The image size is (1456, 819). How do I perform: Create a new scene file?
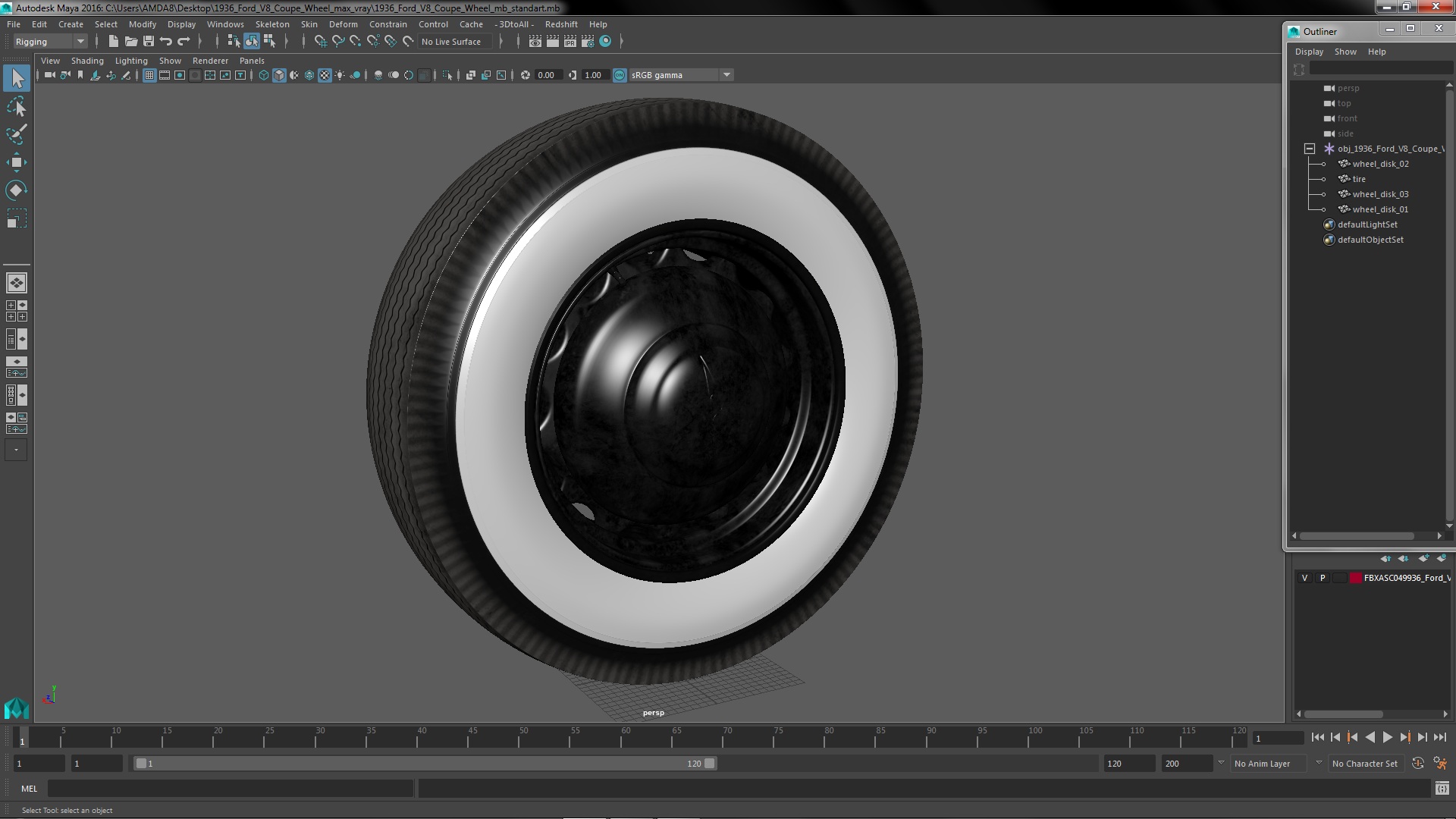tap(114, 42)
